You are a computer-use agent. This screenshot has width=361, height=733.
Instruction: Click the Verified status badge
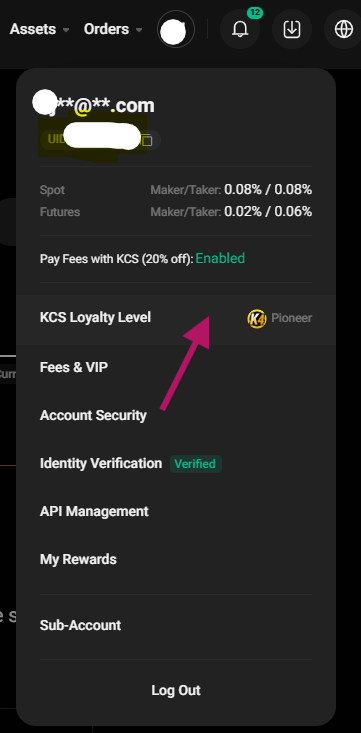195,464
